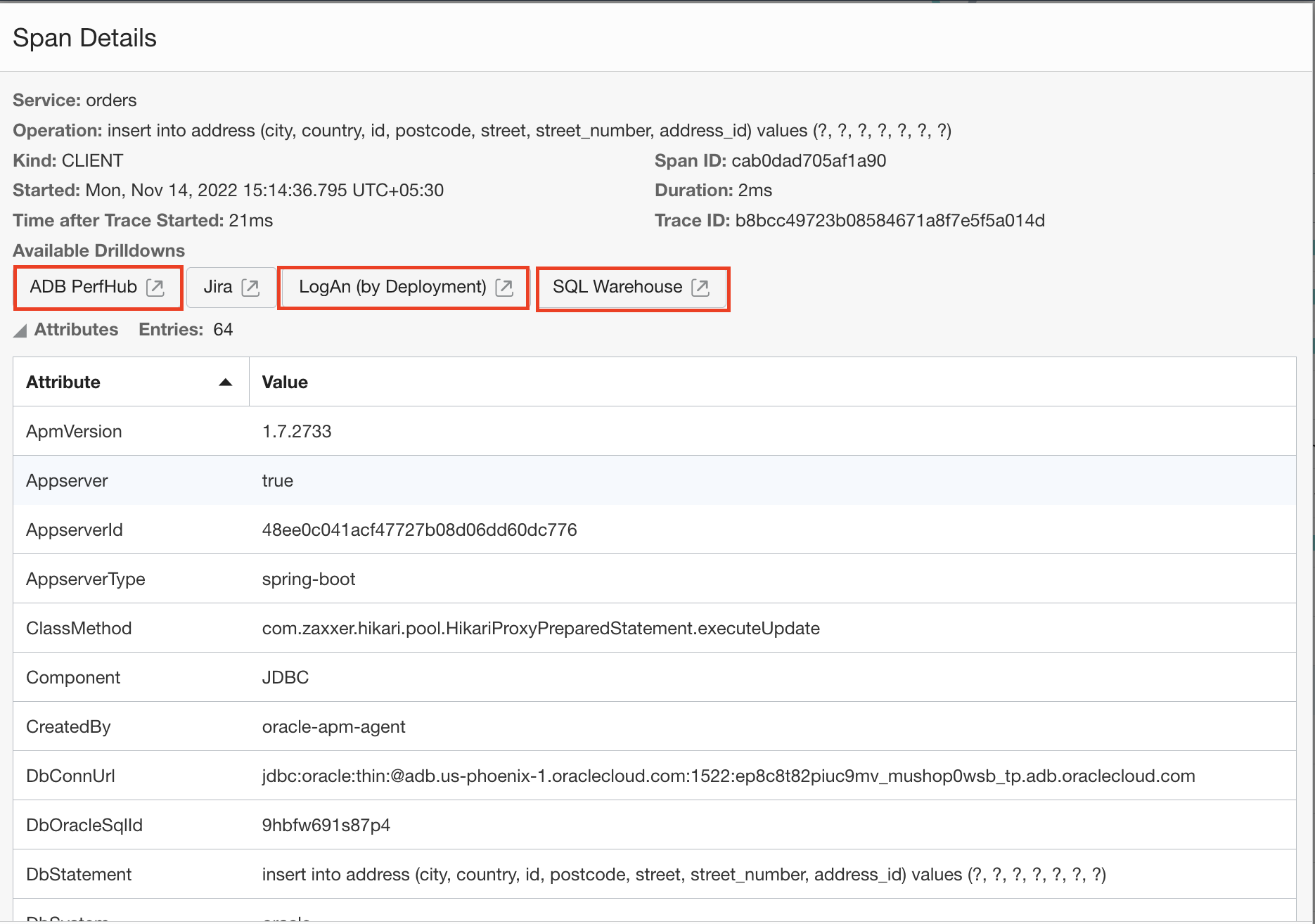Open the LogAn (by Deployment) drilldown

point(392,287)
